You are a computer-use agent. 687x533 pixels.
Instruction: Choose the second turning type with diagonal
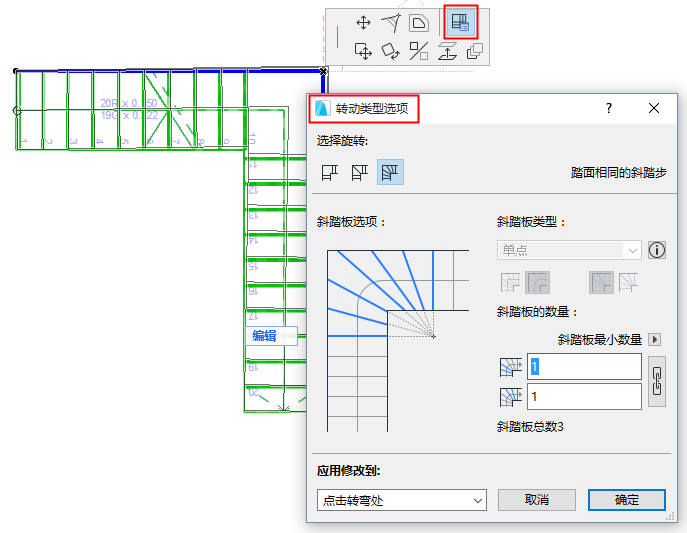(360, 172)
